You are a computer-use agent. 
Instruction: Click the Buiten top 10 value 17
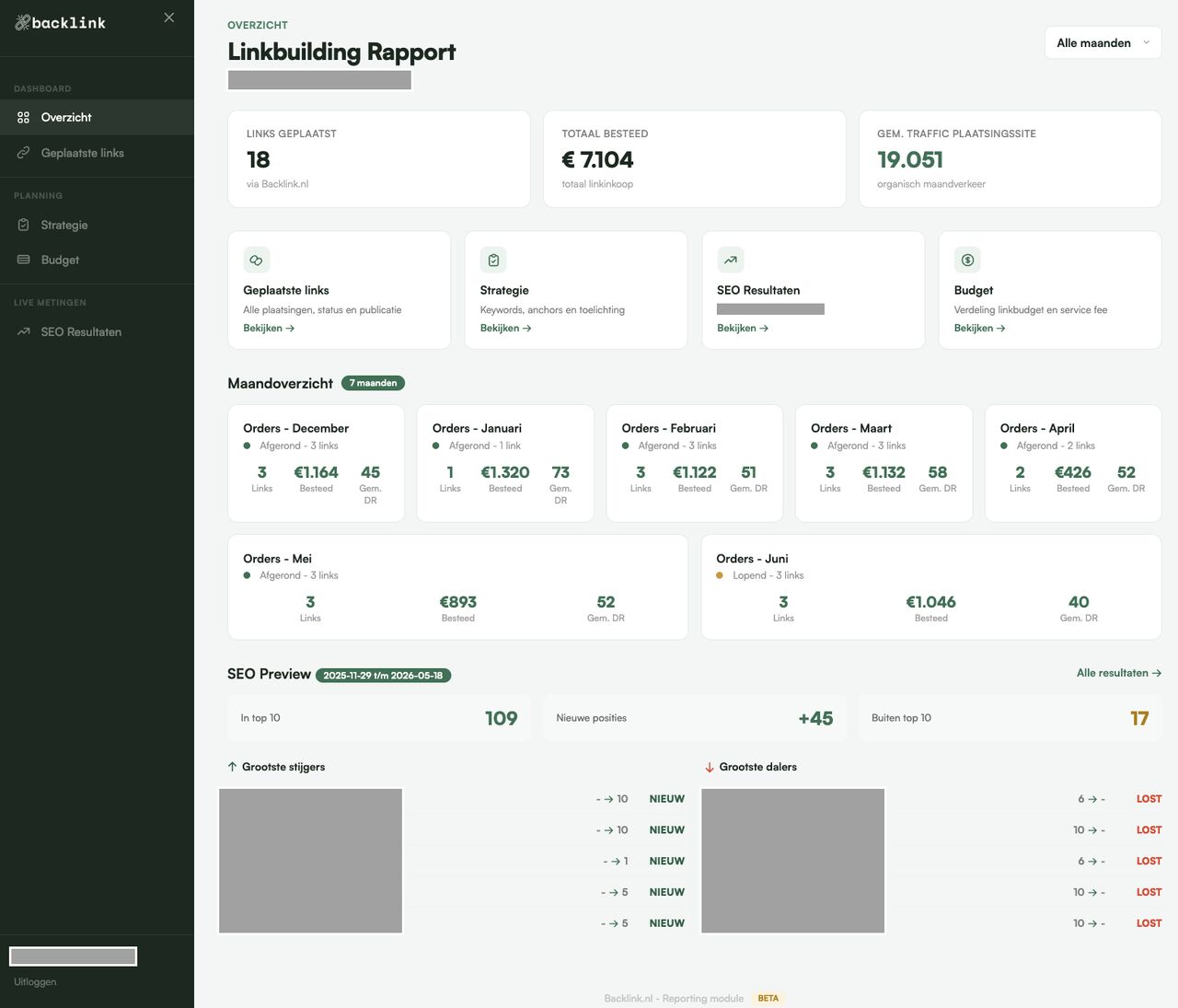coord(1139,719)
